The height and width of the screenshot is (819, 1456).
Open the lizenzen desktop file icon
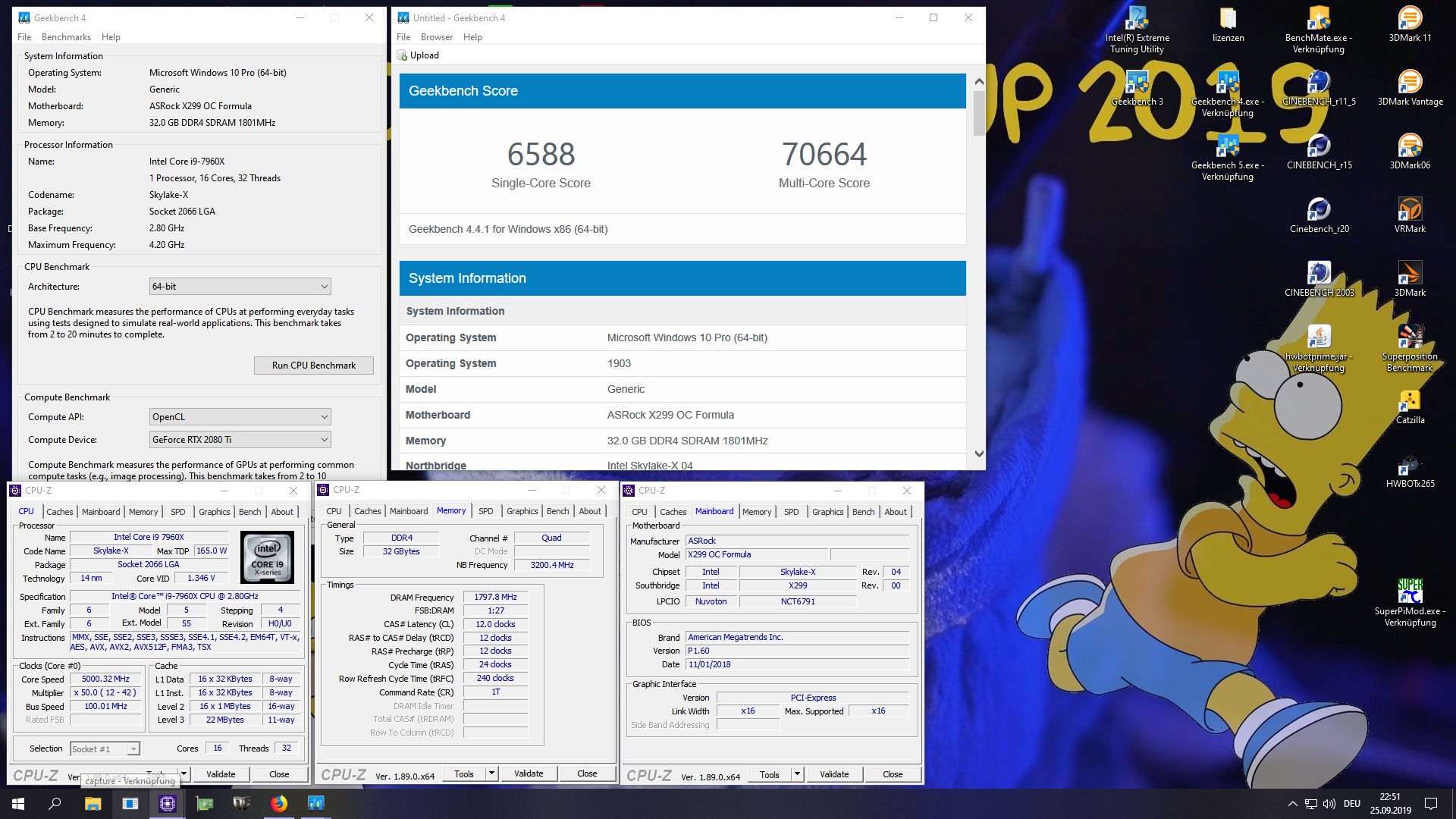click(x=1228, y=24)
